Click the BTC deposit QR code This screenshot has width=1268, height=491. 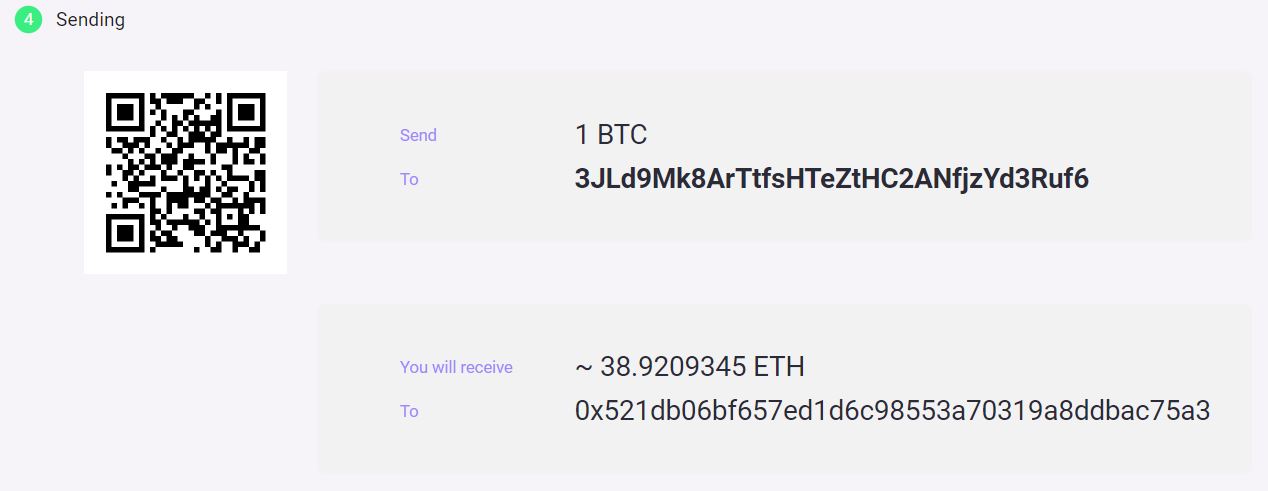[x=186, y=172]
